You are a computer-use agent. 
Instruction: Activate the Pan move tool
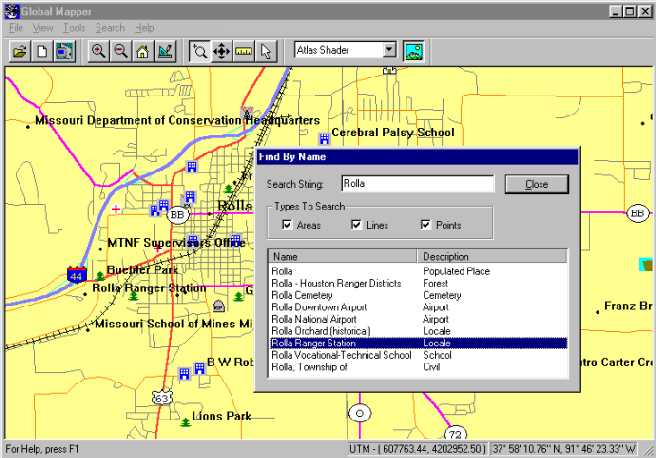click(221, 51)
